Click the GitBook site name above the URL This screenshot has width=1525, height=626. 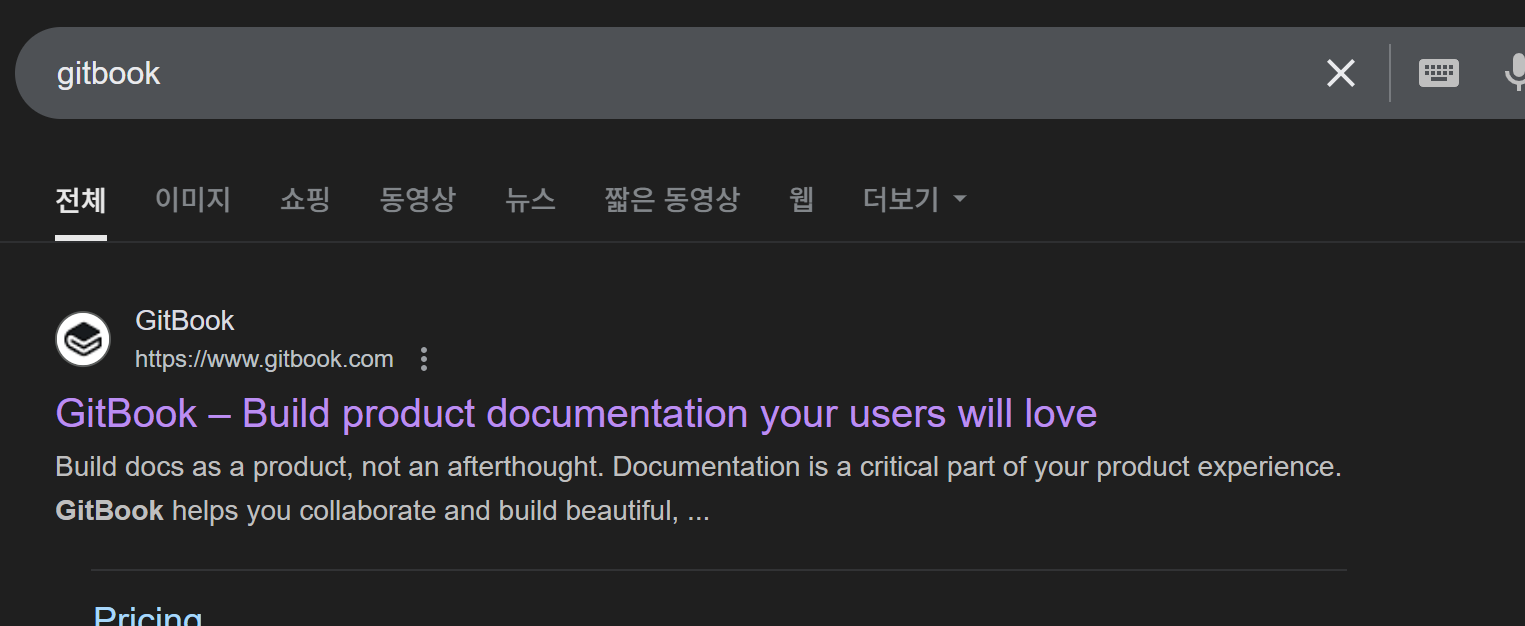(184, 321)
